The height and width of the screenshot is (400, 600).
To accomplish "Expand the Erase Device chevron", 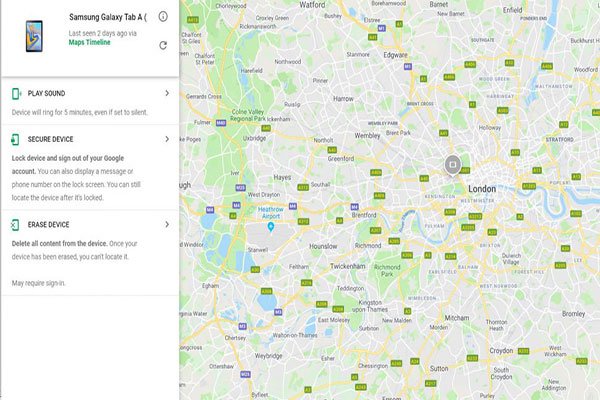I will (x=167, y=224).
